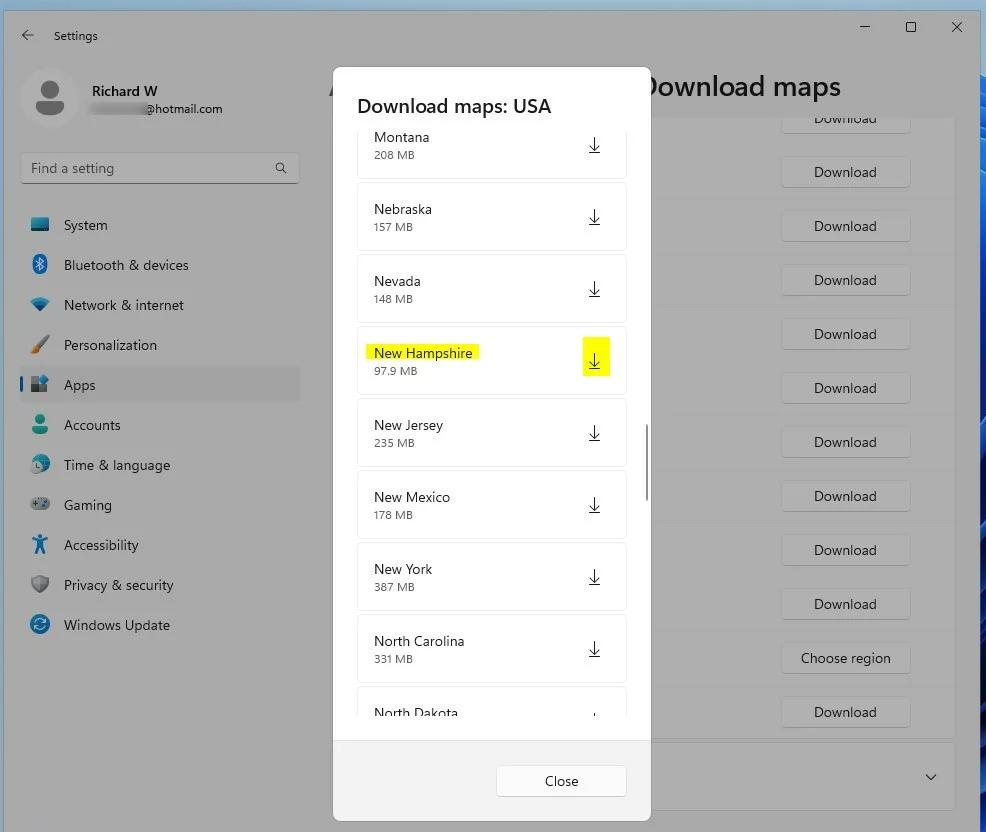Go to Windows Update section
The image size is (986, 832).
coord(116,625)
